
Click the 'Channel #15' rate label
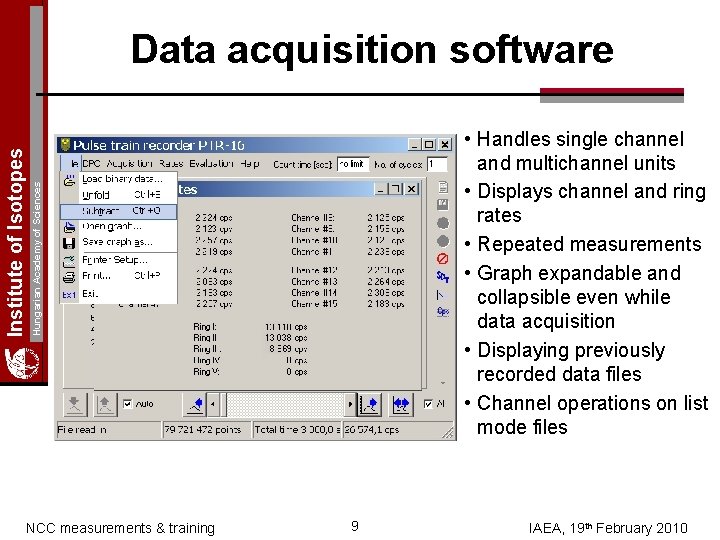314,304
